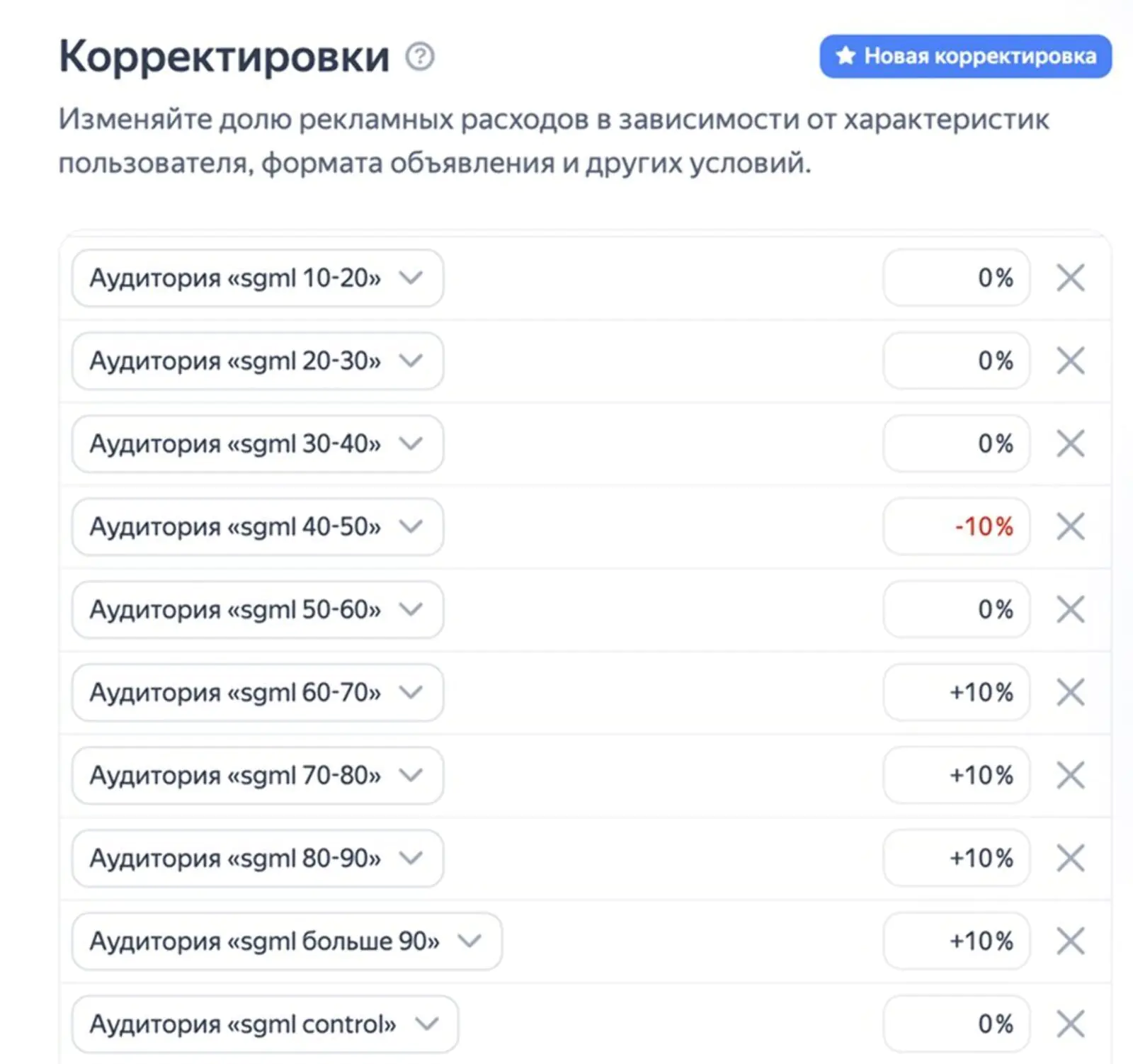
Task: Click the star icon inside Новая корректировка
Action: pyautogui.click(x=846, y=57)
